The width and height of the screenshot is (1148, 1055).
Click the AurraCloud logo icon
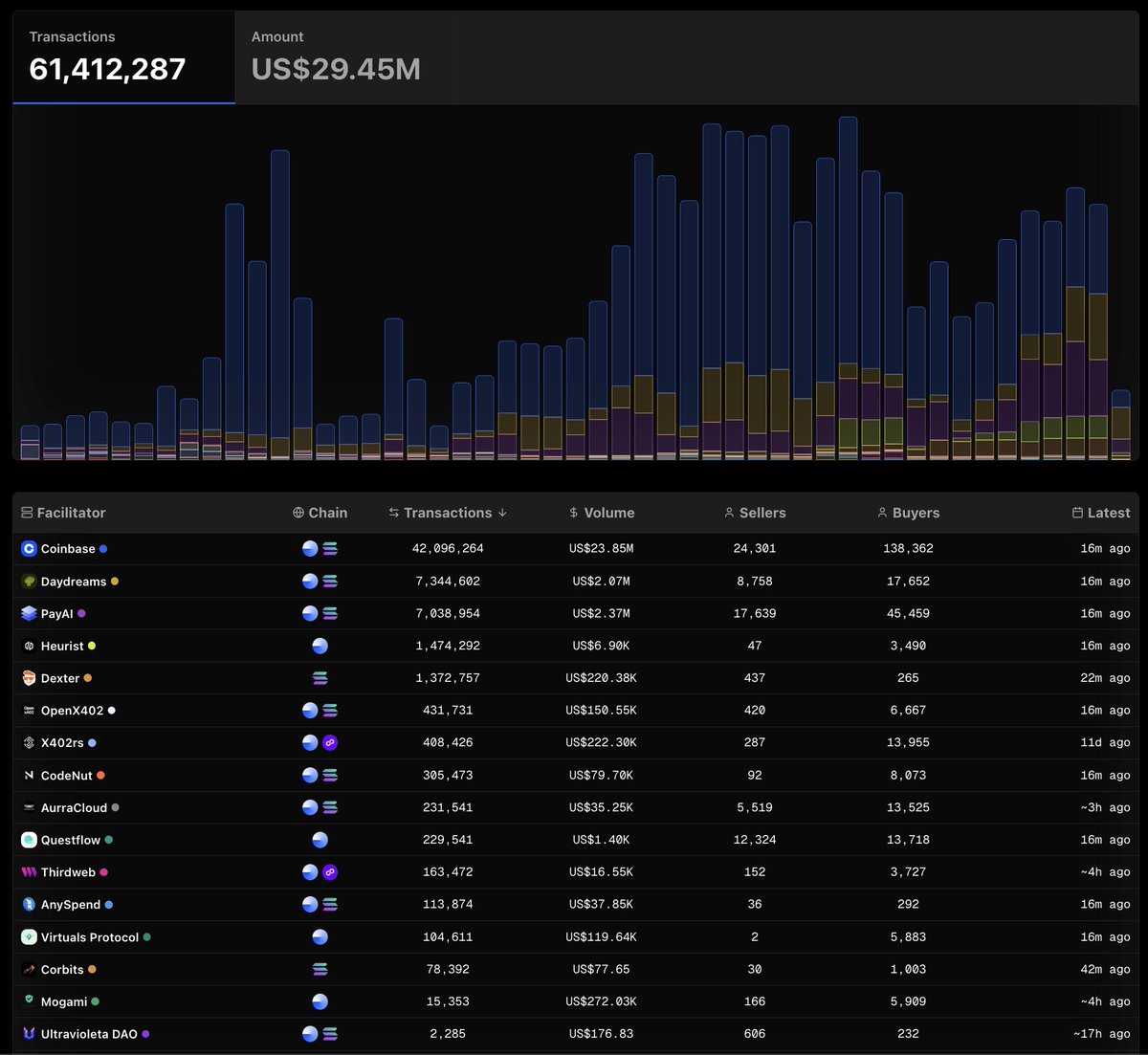[29, 807]
